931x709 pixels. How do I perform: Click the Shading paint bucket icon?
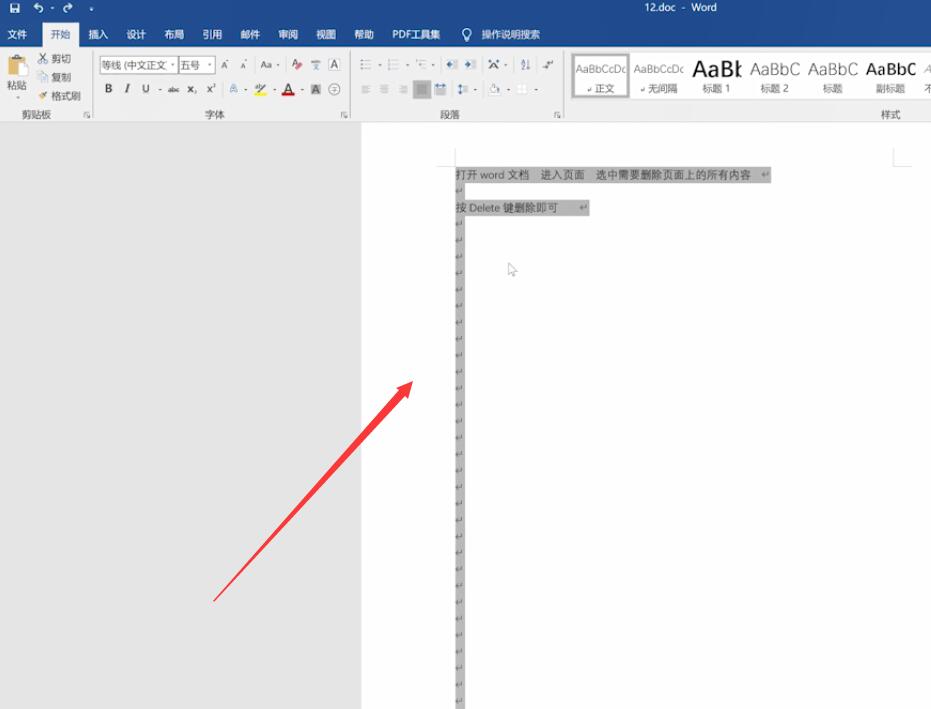[495, 89]
